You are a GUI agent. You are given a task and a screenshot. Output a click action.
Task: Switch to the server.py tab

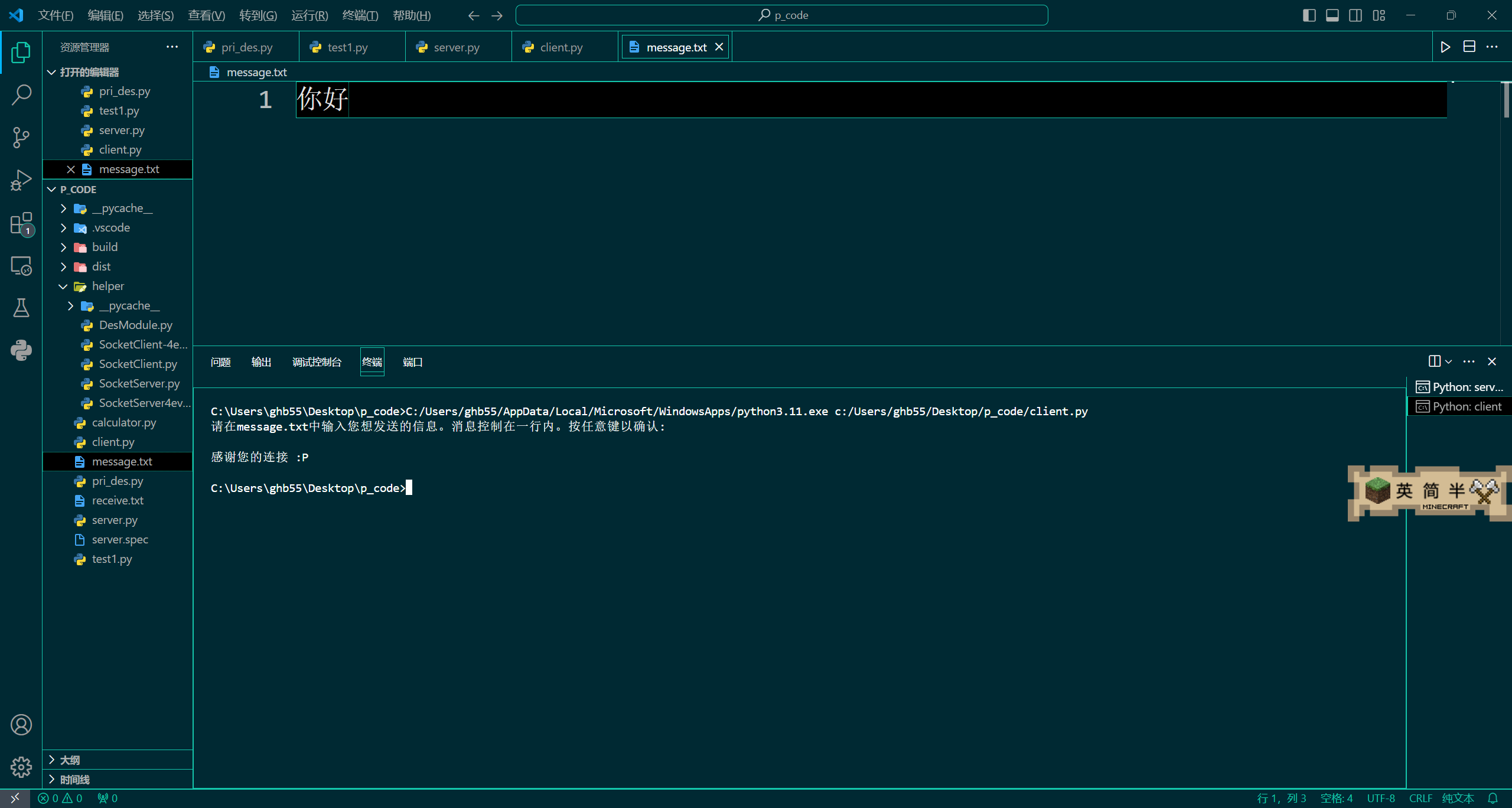pyautogui.click(x=458, y=47)
